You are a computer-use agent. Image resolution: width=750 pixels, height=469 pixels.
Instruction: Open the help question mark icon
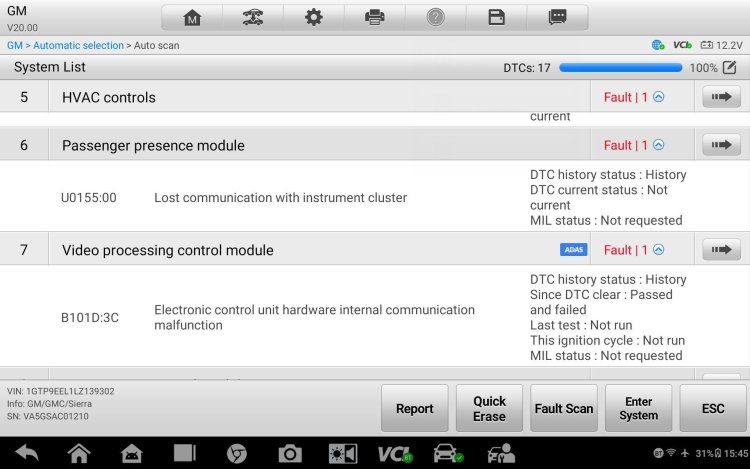coord(435,18)
